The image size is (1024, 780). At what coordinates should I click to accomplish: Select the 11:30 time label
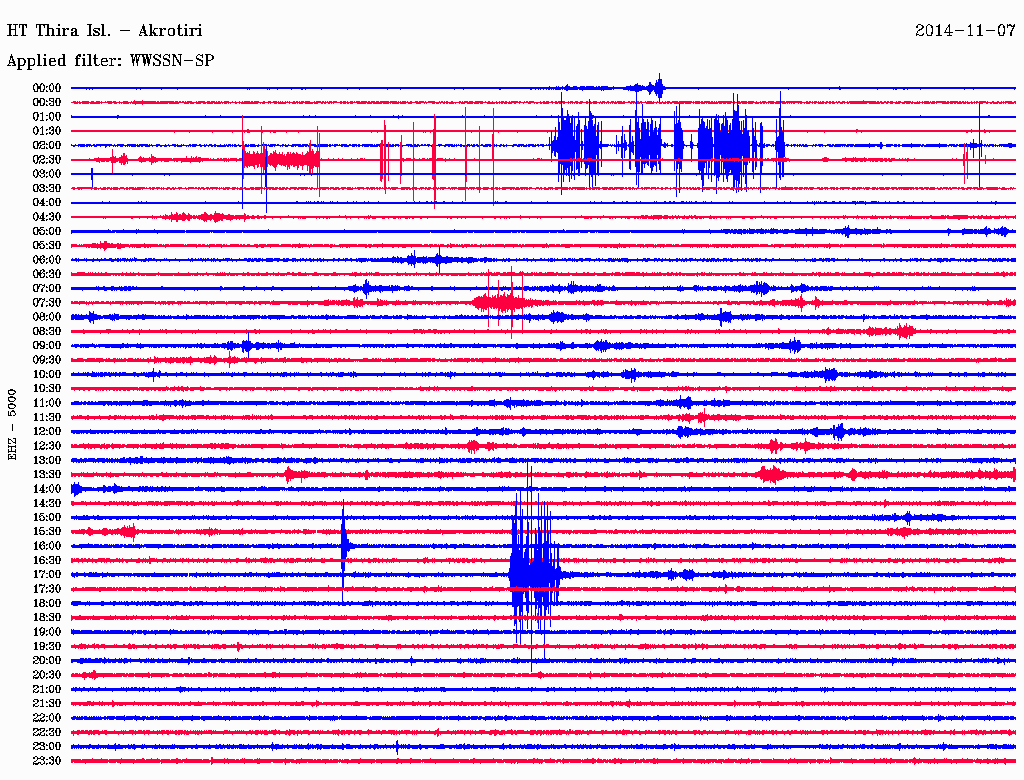click(x=47, y=417)
